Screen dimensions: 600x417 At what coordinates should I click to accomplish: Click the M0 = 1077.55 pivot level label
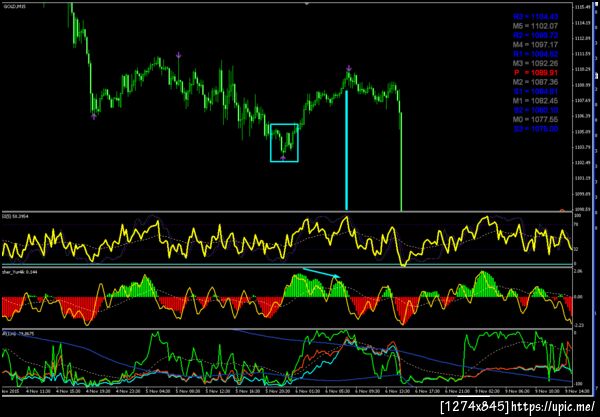[535, 120]
